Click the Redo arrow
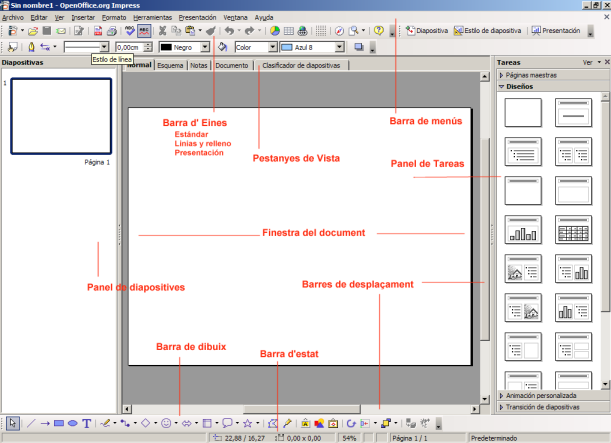Image resolution: width=611 pixels, height=443 pixels. (249, 30)
